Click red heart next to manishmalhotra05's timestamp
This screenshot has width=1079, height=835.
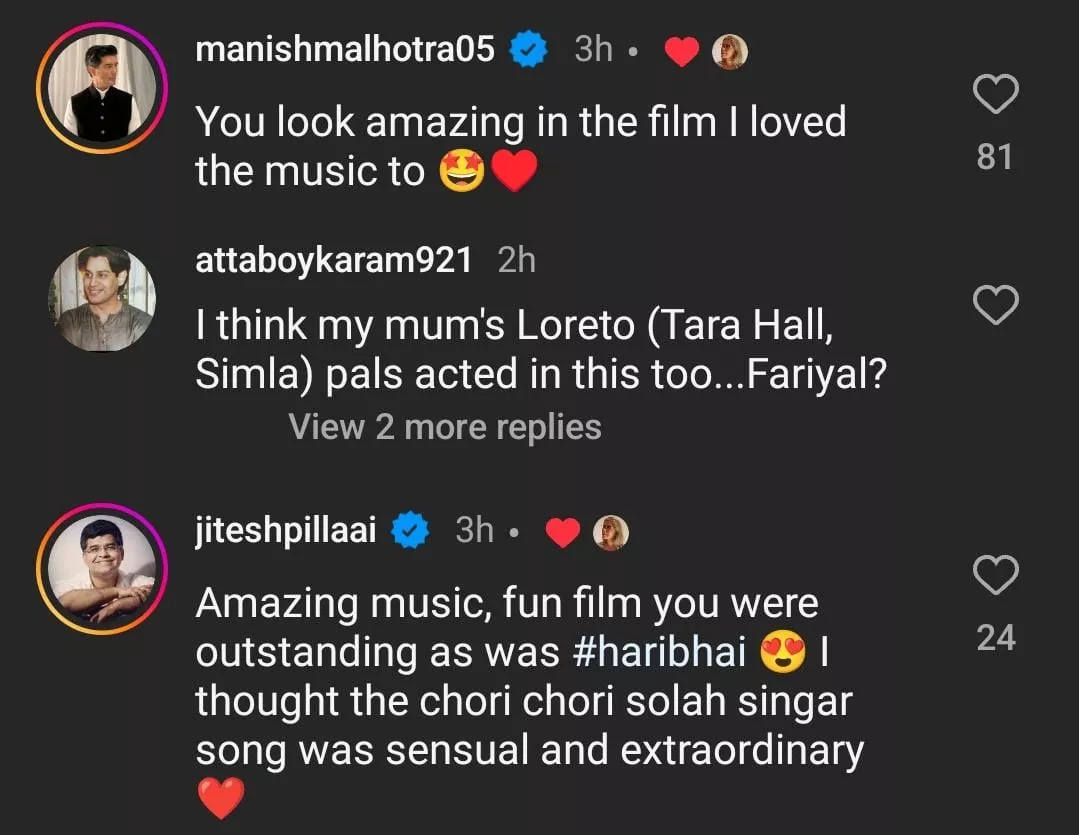(x=681, y=51)
